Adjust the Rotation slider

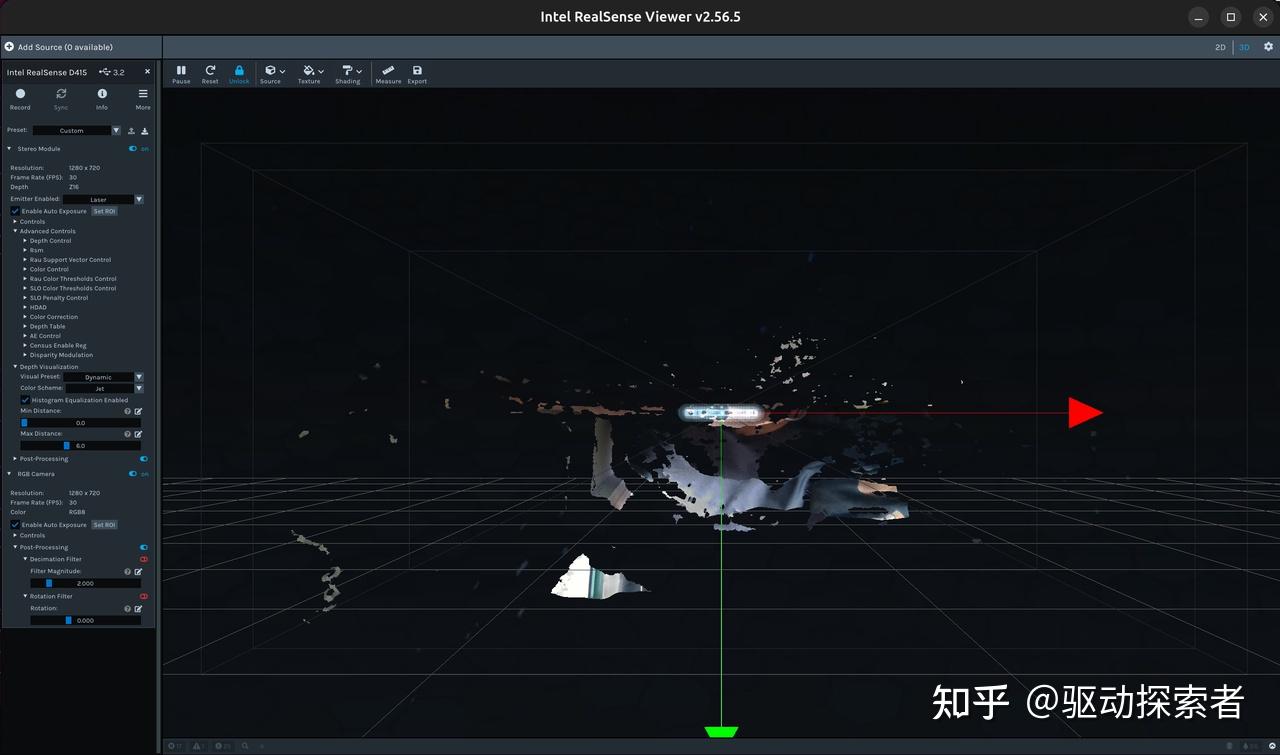click(x=85, y=620)
